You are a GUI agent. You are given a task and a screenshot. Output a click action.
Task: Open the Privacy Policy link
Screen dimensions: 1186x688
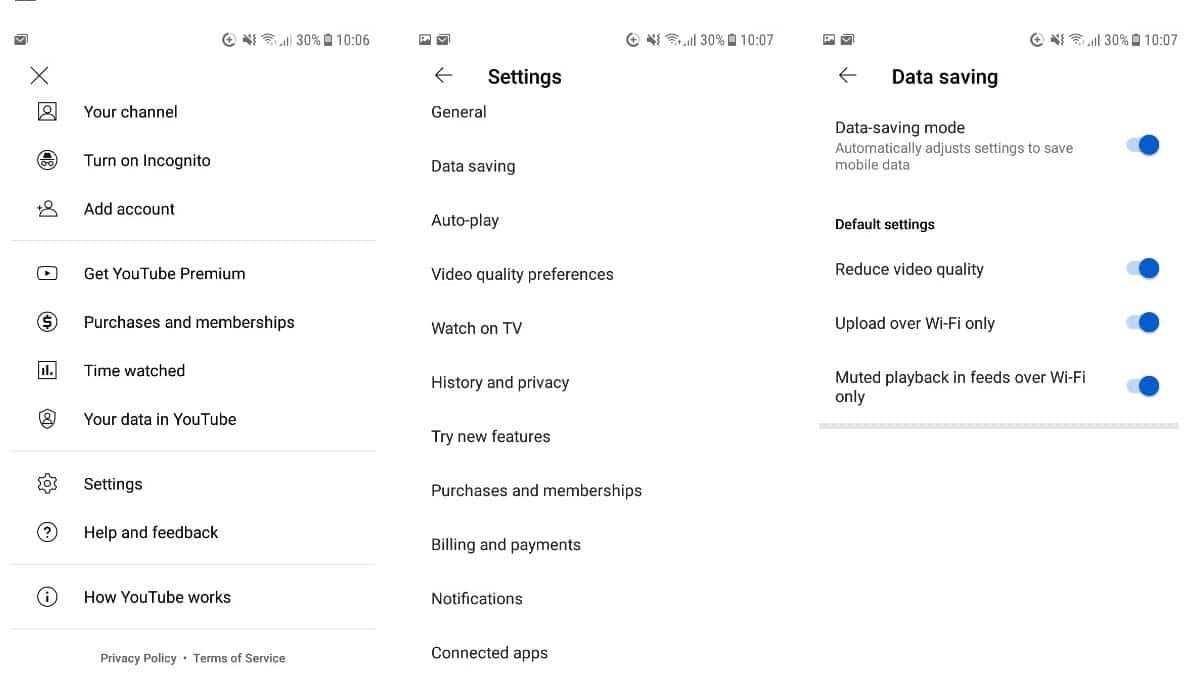(138, 658)
